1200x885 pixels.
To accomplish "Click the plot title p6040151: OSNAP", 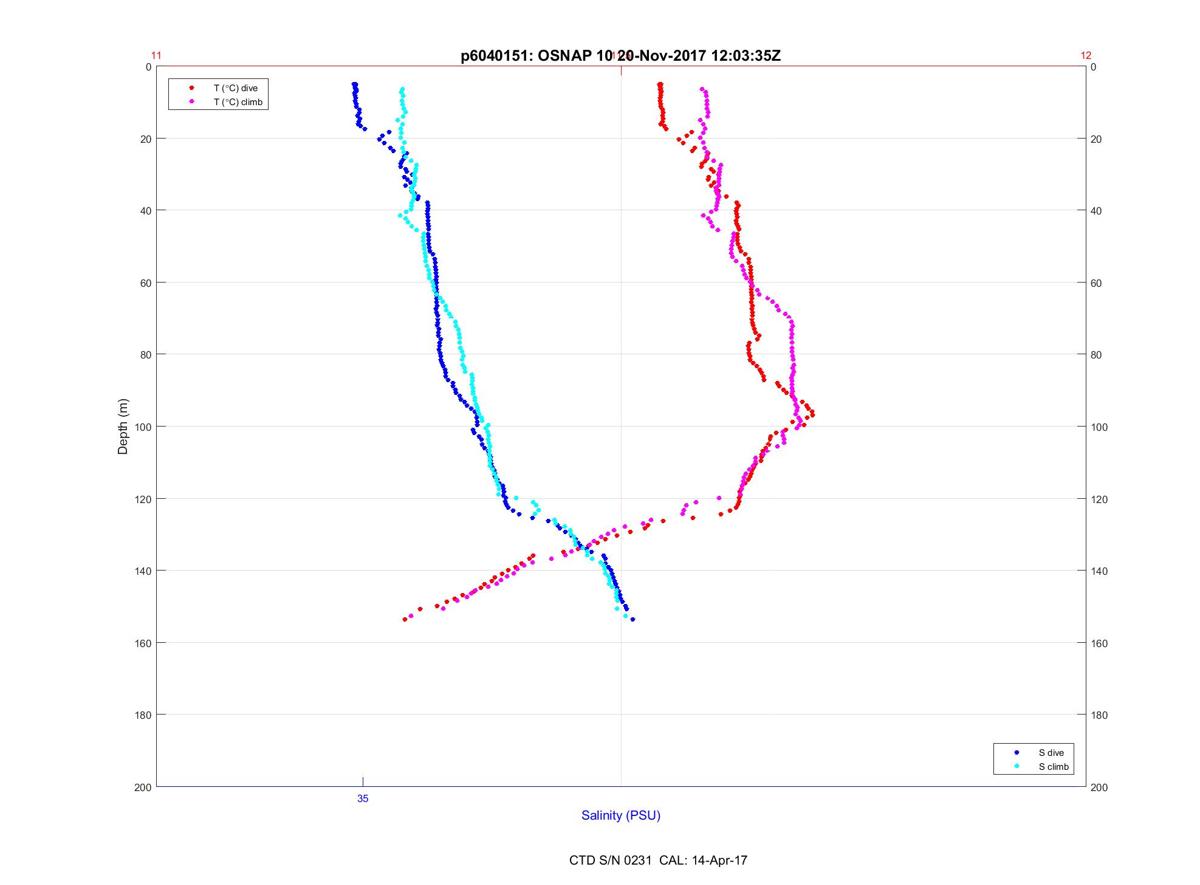I will click(x=620, y=56).
